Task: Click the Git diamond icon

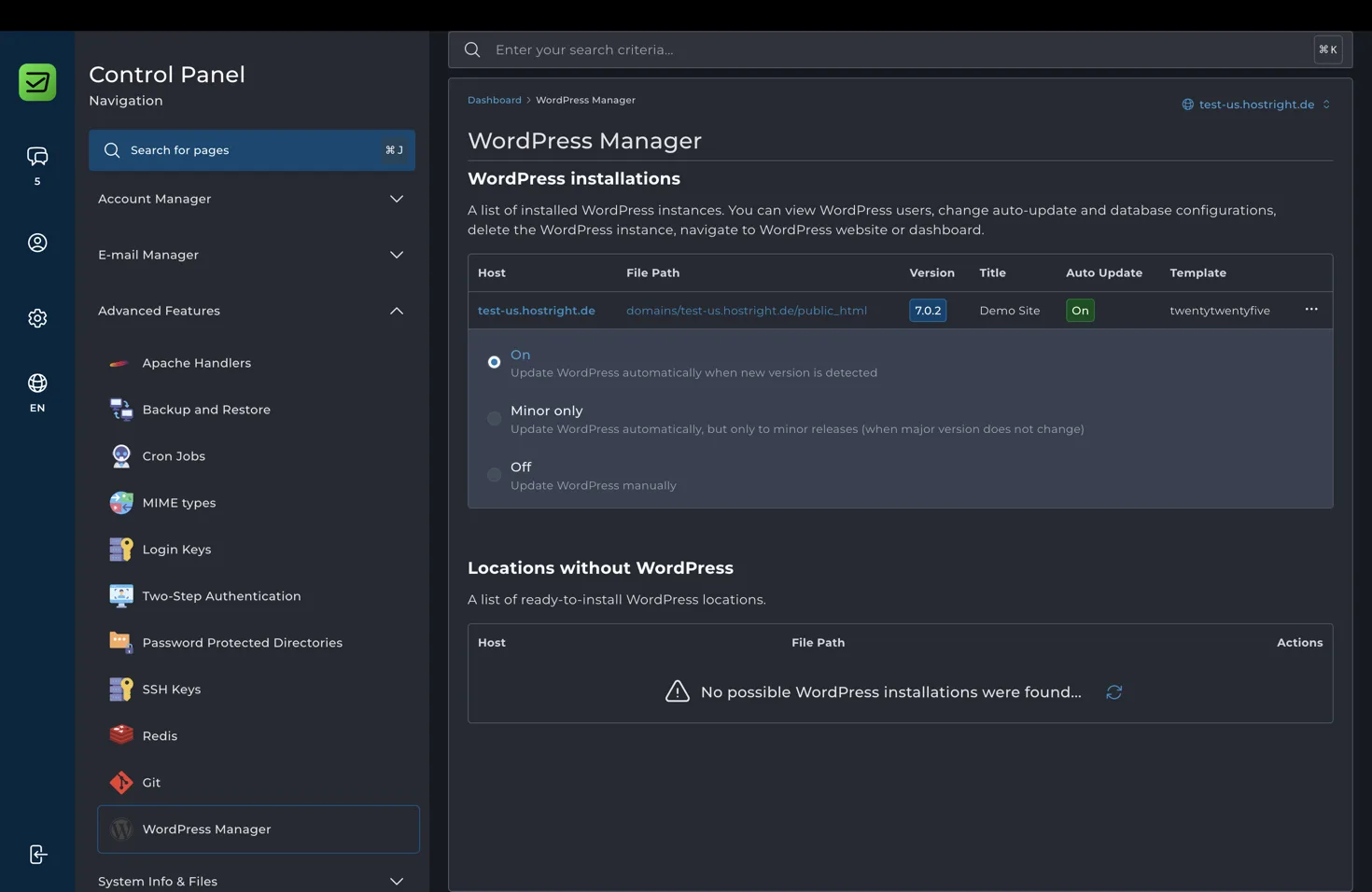Action: pos(120,783)
